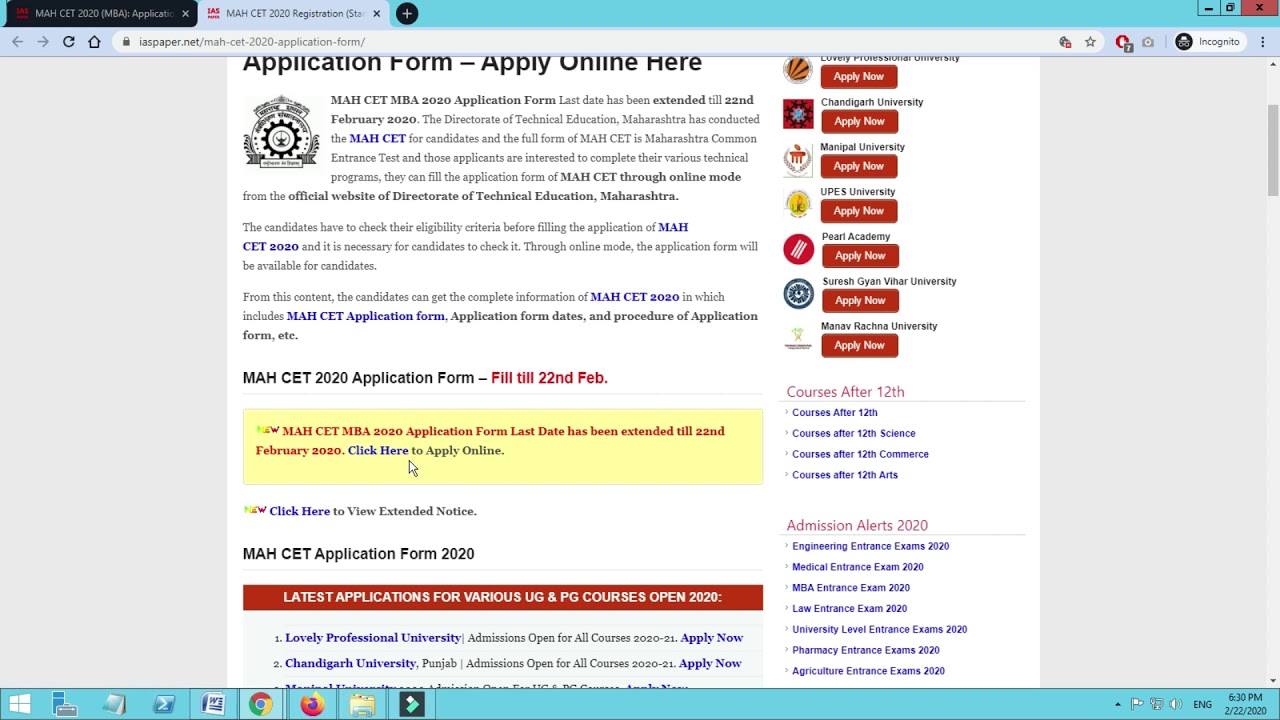Open the Chrome three-dot menu
This screenshot has width=1280, height=720.
click(x=1263, y=42)
